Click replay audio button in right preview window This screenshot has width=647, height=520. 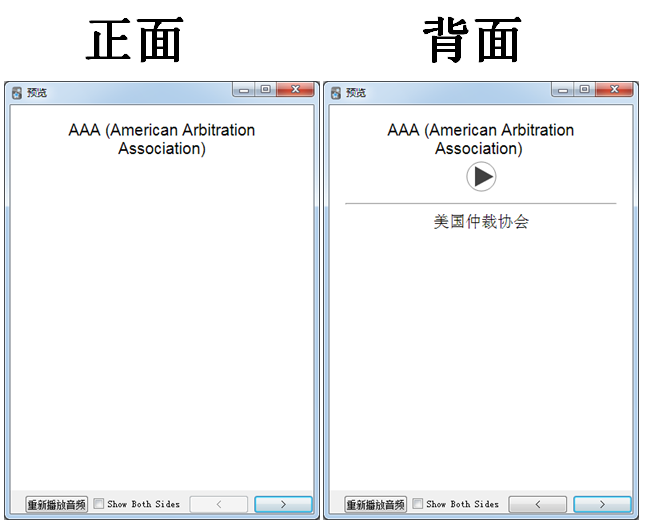coord(375,504)
